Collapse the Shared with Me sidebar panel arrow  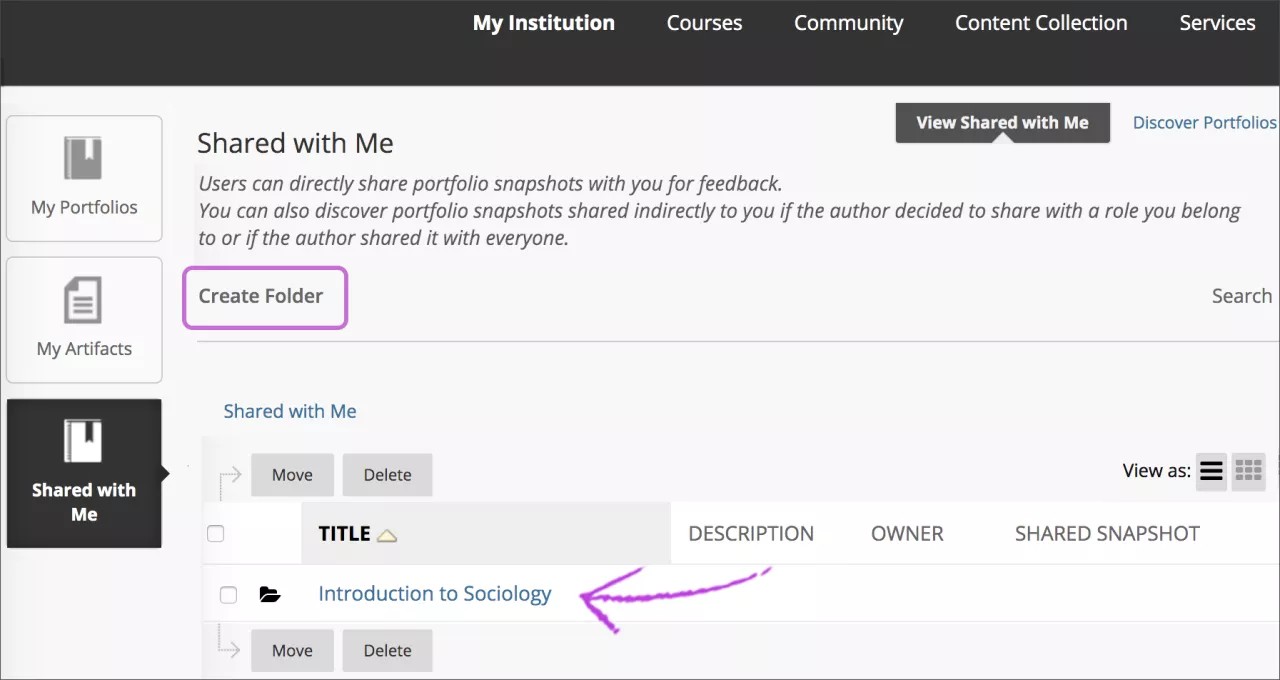click(166, 472)
